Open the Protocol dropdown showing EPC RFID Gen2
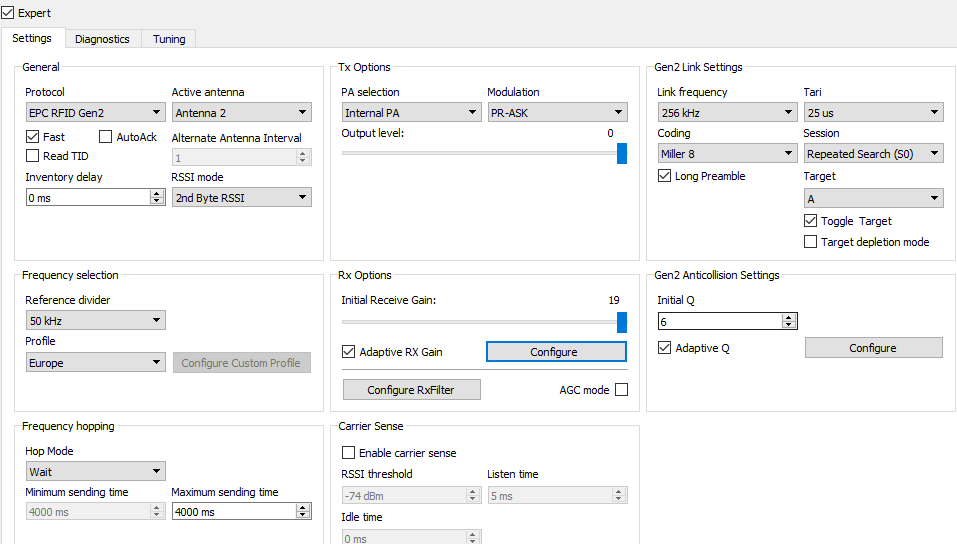The height and width of the screenshot is (544, 957). click(96, 112)
